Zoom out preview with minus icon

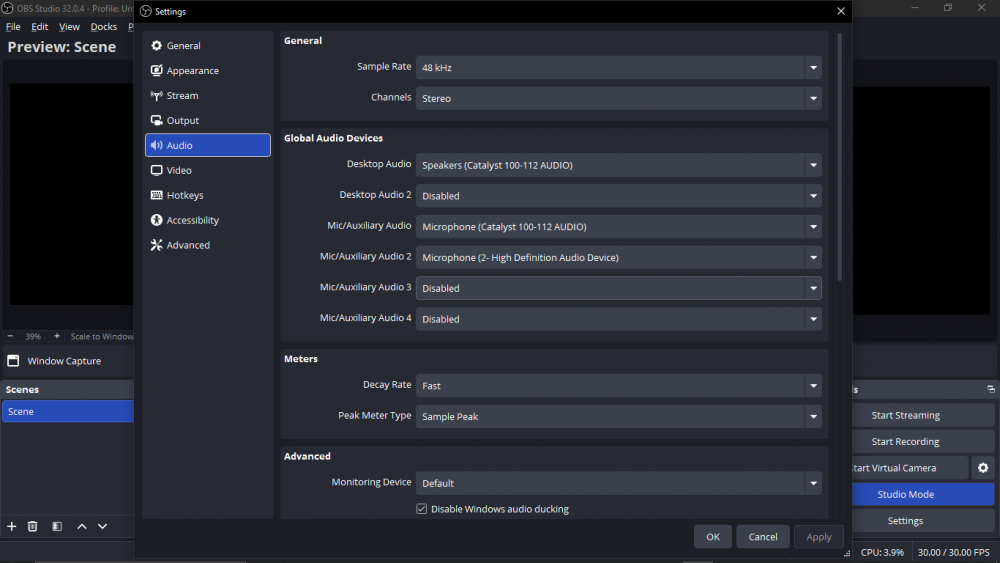point(11,337)
